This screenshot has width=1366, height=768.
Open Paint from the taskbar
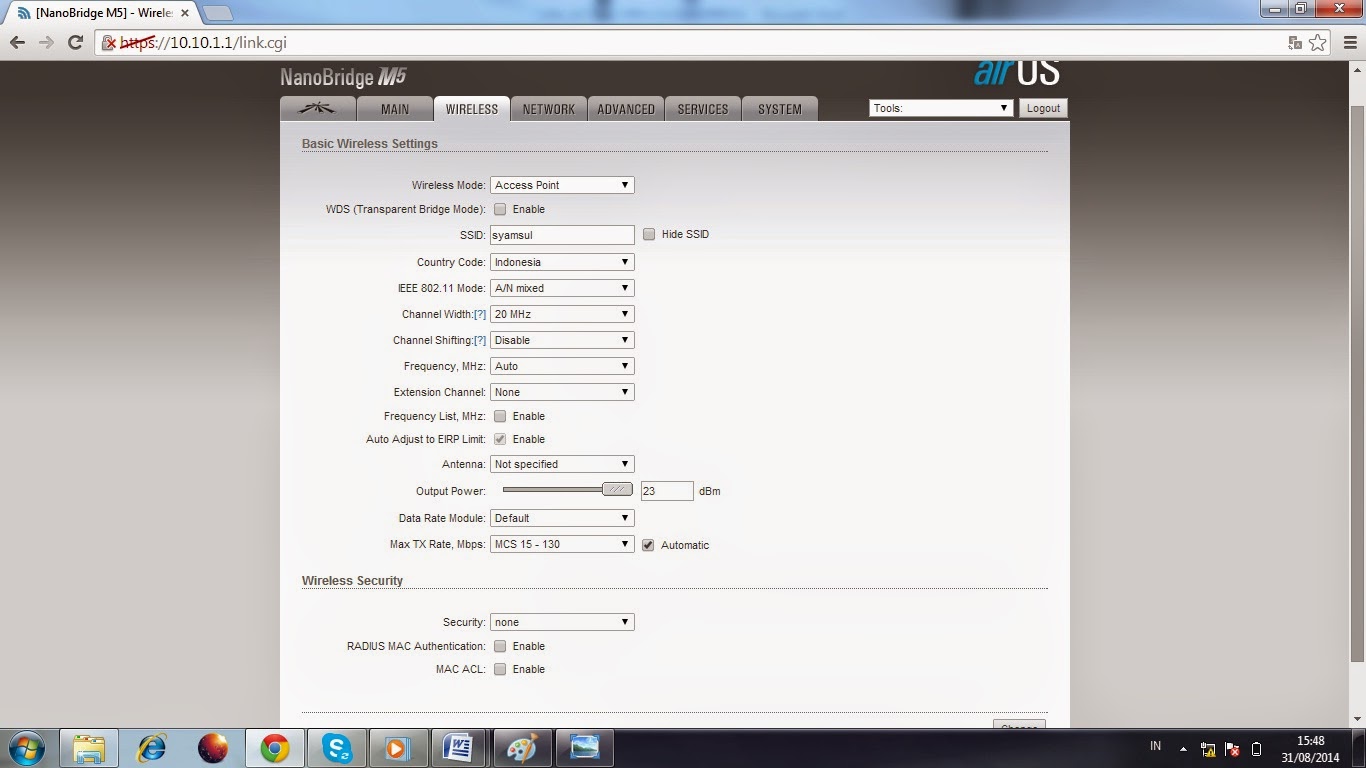tap(523, 747)
